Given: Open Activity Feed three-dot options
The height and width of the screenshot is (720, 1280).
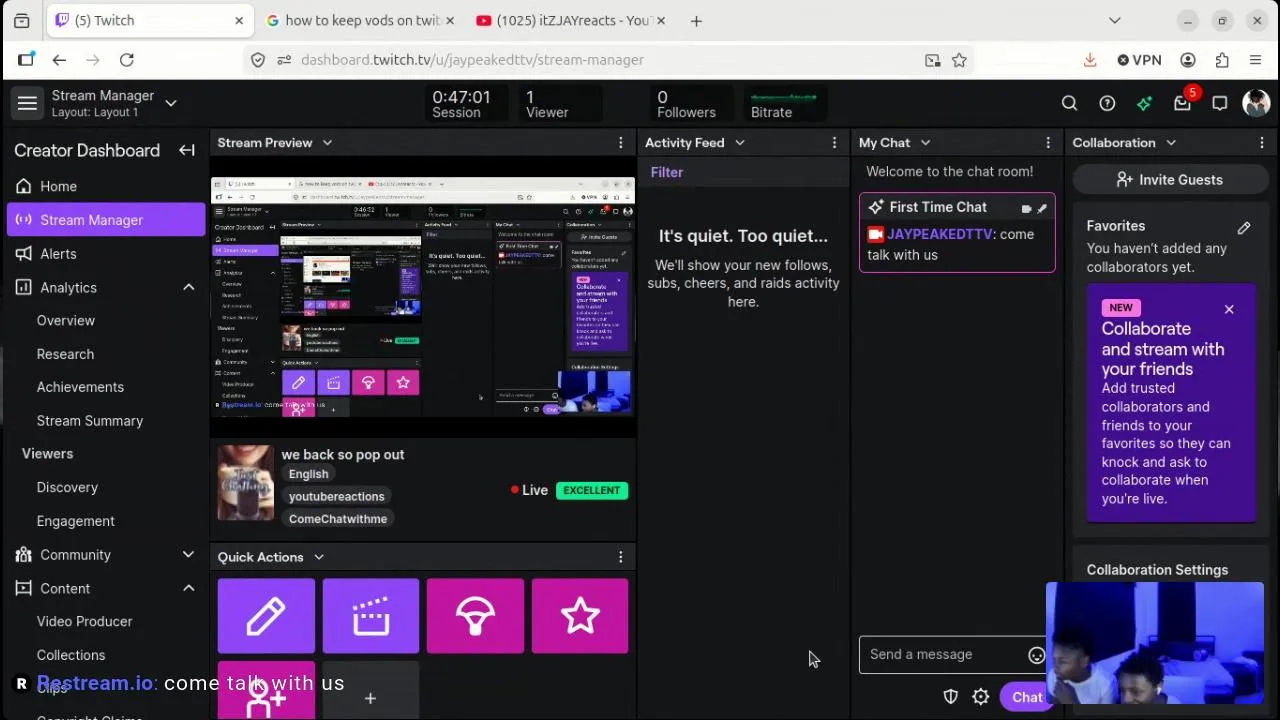Looking at the screenshot, I should pos(834,143).
